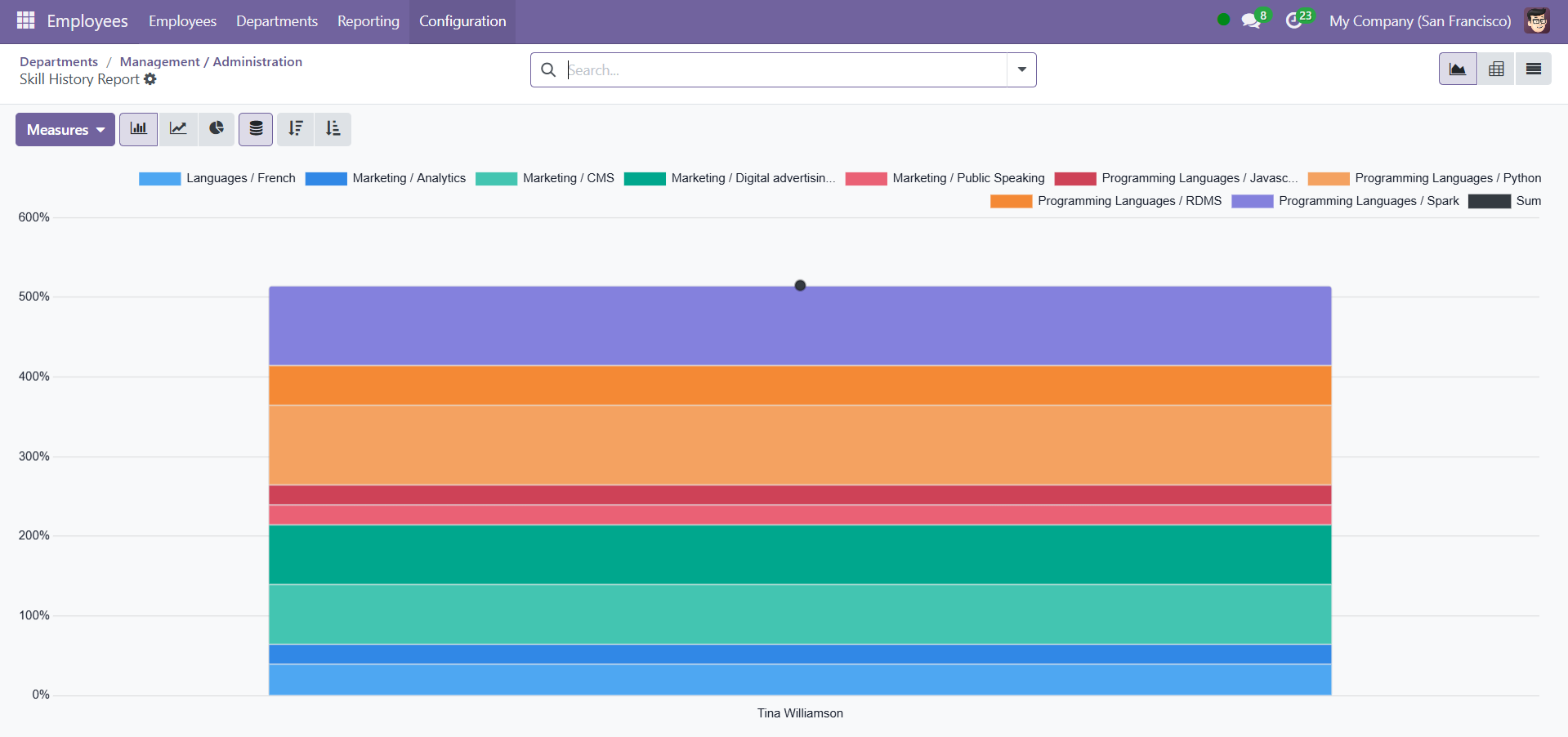1568x737 pixels.
Task: Open the My Company (San Francisco) switcher
Action: [x=1420, y=21]
